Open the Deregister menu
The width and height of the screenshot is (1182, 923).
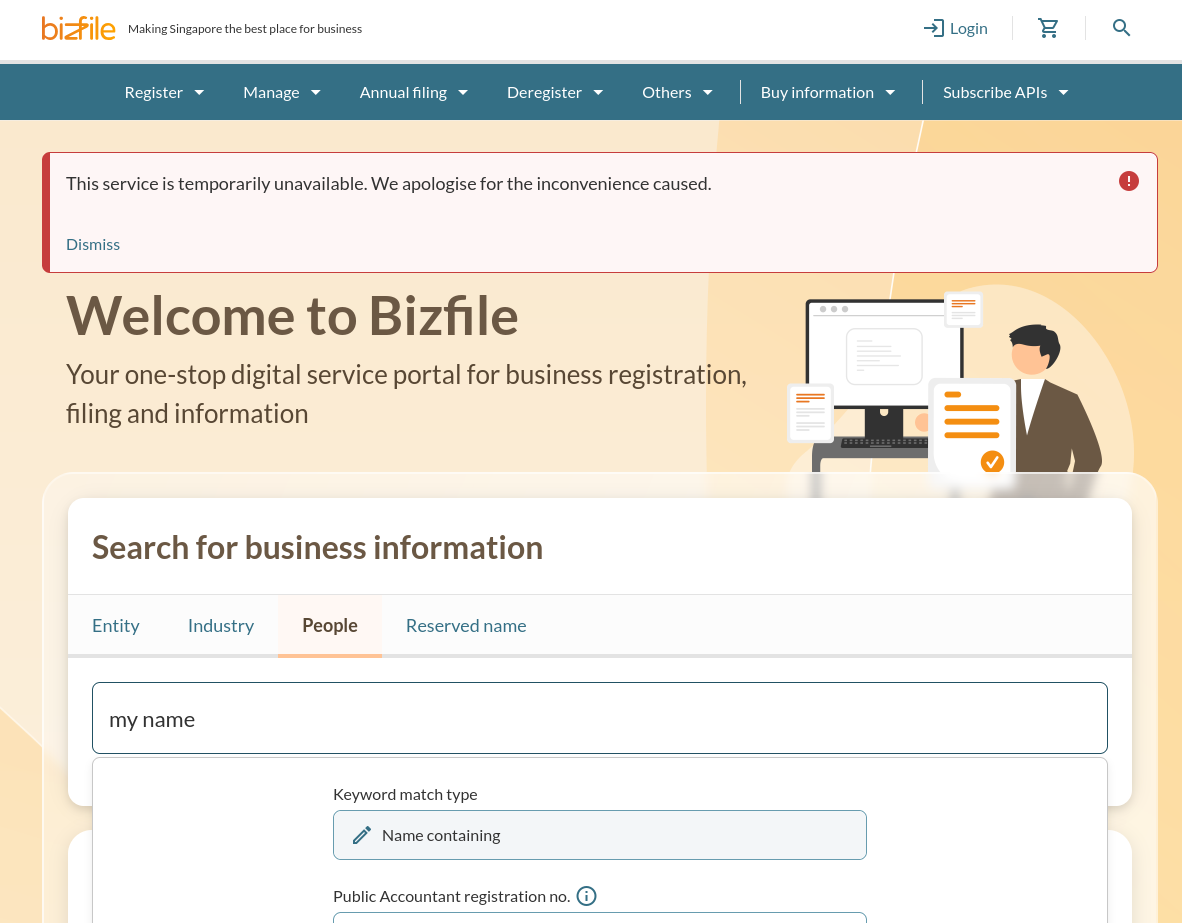pyautogui.click(x=555, y=92)
